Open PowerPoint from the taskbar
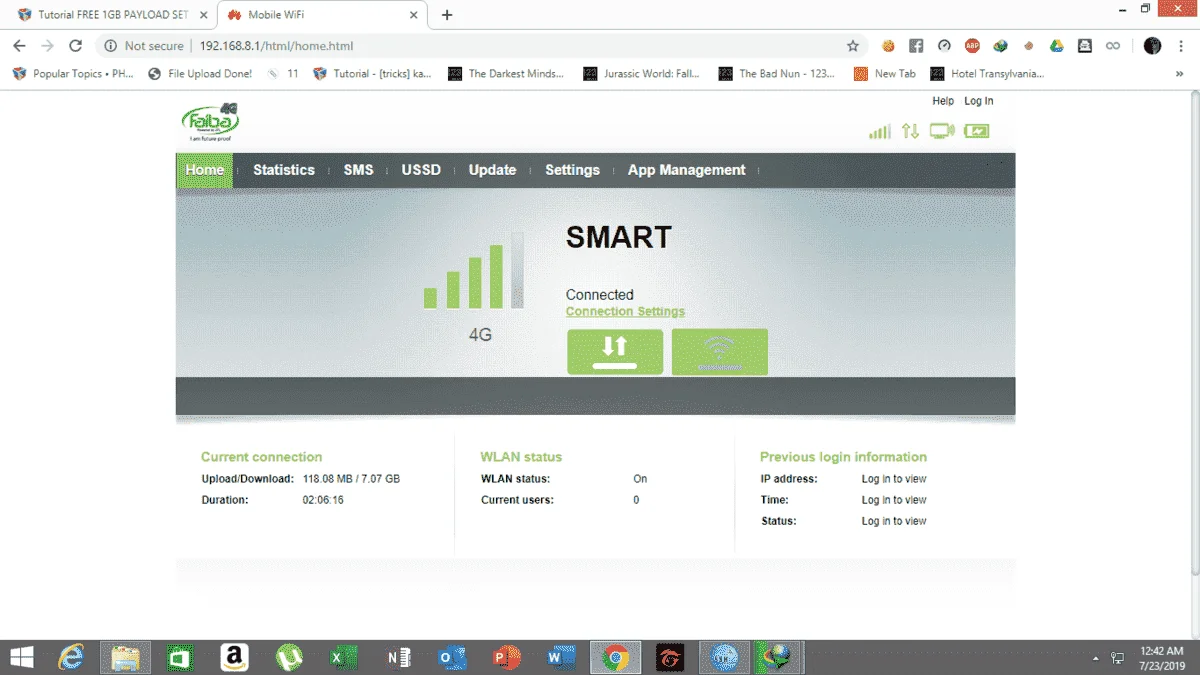Screen dimensions: 1200x675 click(506, 657)
